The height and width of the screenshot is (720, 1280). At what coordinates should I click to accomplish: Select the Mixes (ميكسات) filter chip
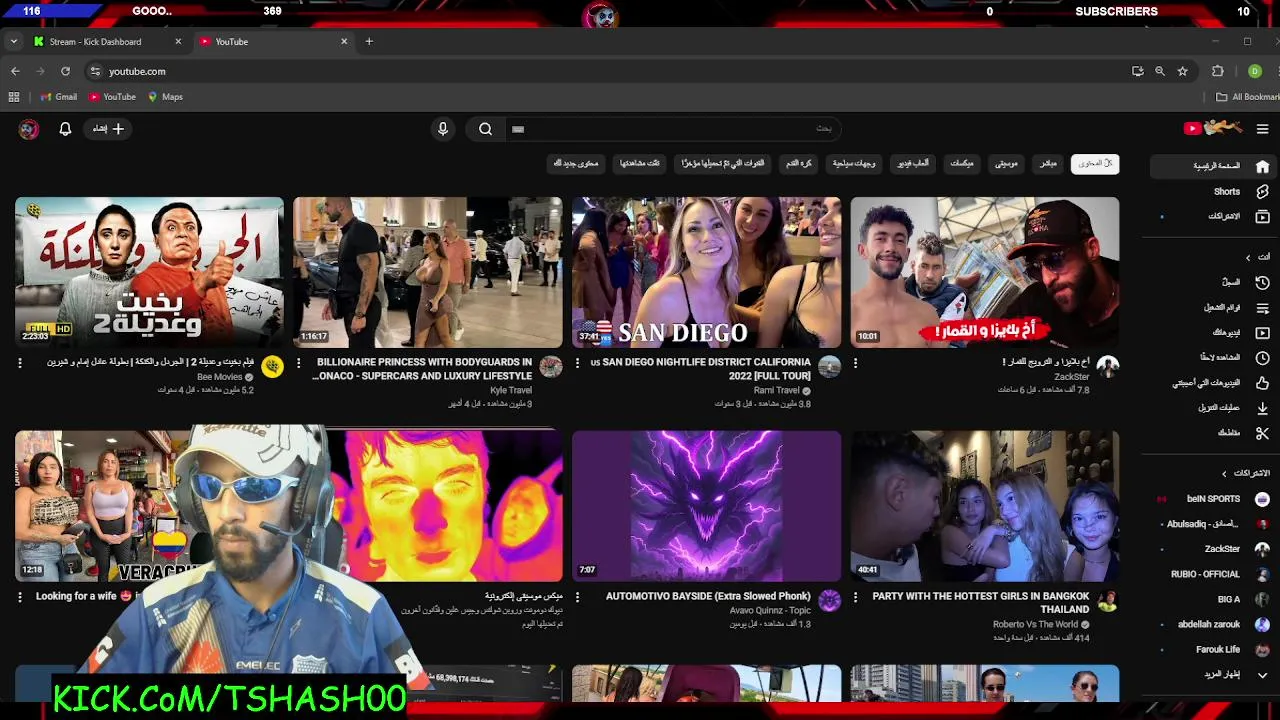961,163
